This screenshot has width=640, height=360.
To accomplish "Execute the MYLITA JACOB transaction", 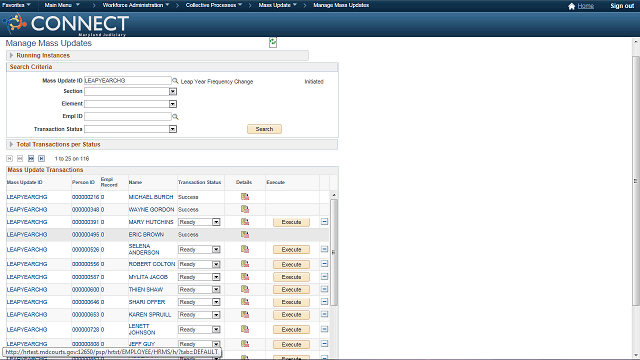I will [x=291, y=277].
